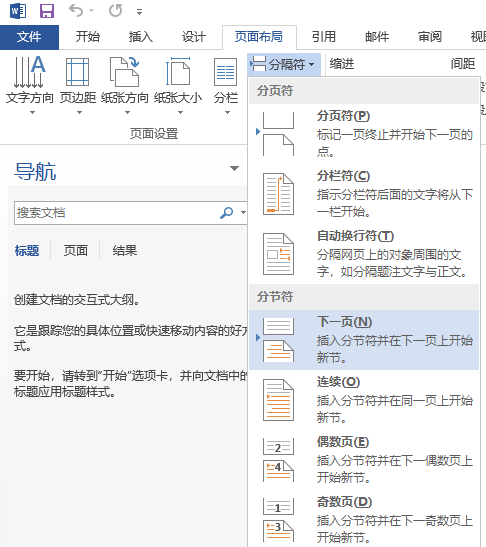
Task: Open search options arrow beside the magnifier
Action: [243, 212]
